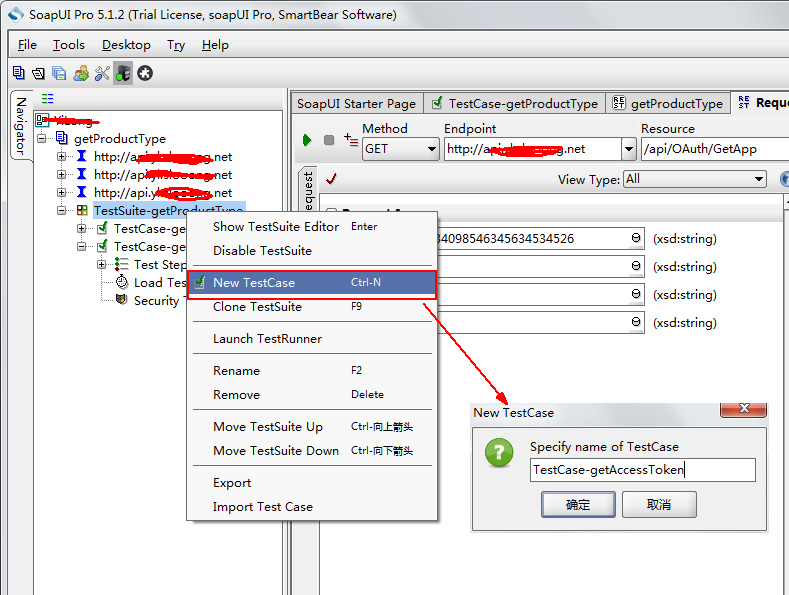Choose Remove from context menu
This screenshot has width=789, height=595.
(312, 395)
